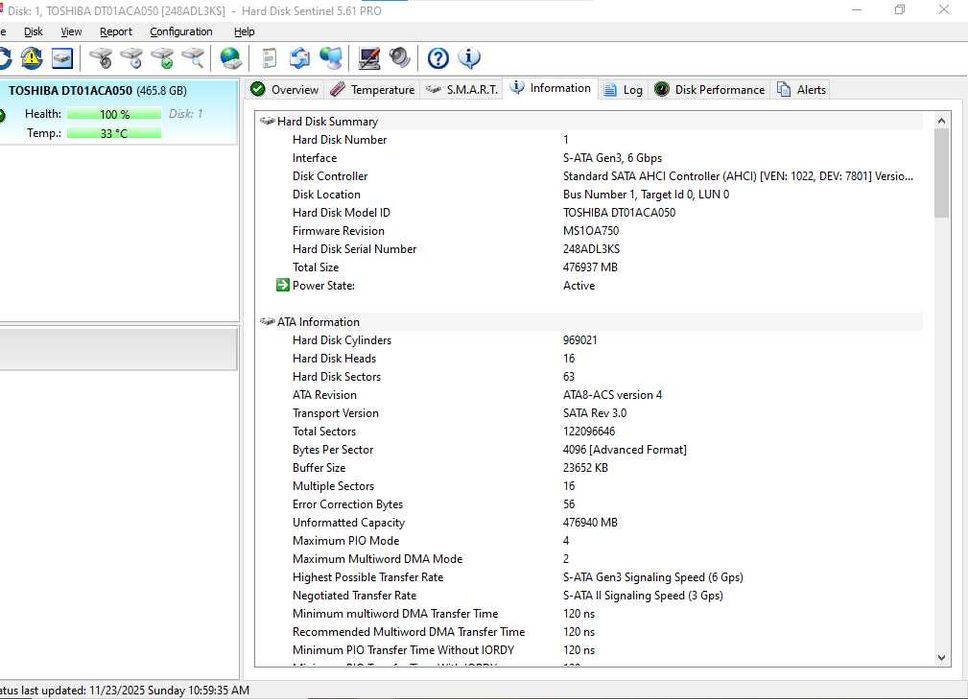Screen dimensions: 968x699
Task: Click the Unformatted Capacity value 476940 MB
Action: pyautogui.click(x=590, y=522)
